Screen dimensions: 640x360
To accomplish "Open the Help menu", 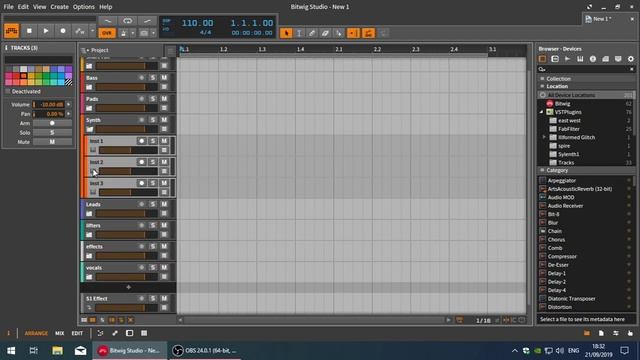I will (x=106, y=7).
